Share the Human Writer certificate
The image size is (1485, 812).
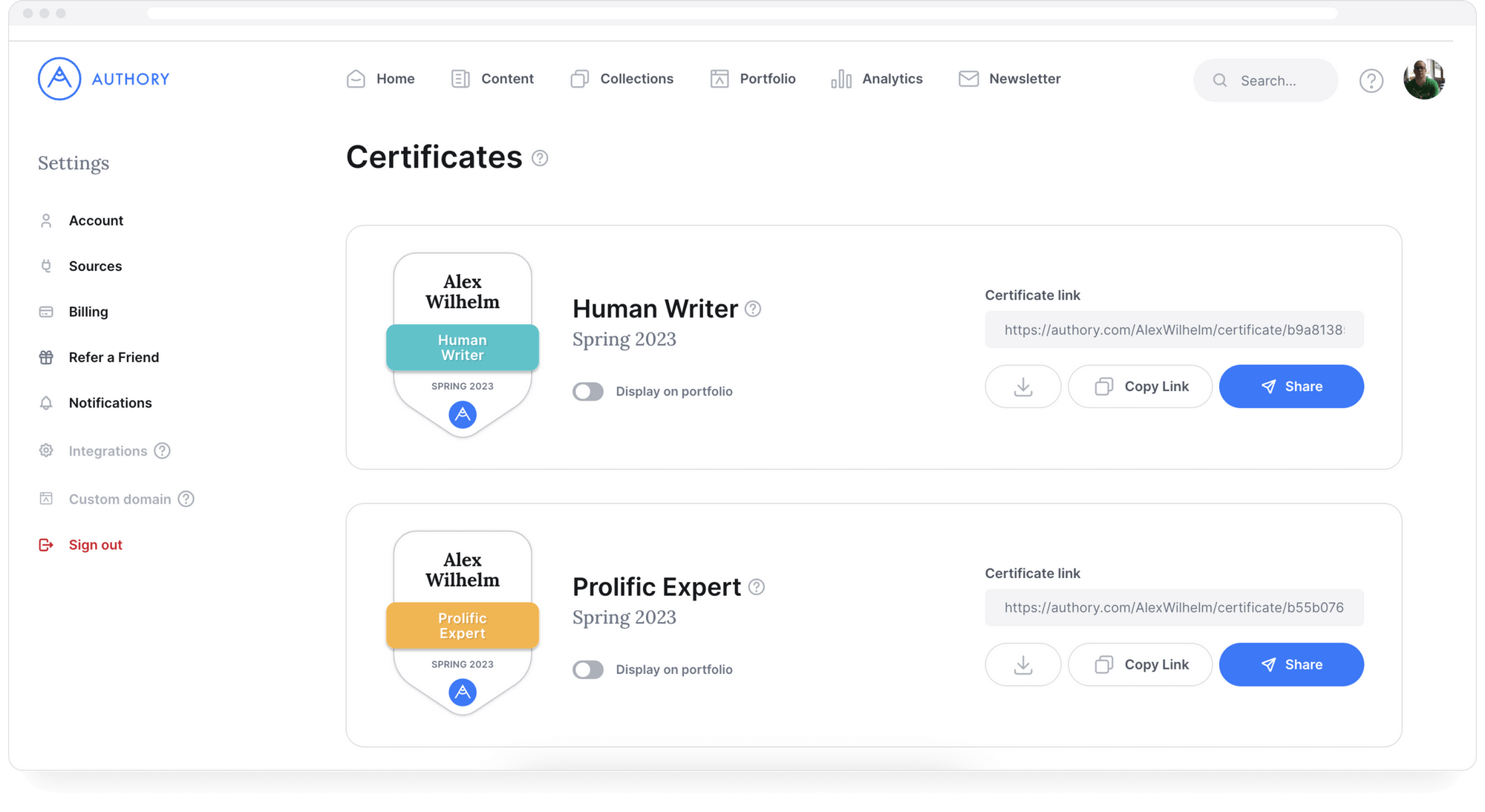pyautogui.click(x=1291, y=386)
